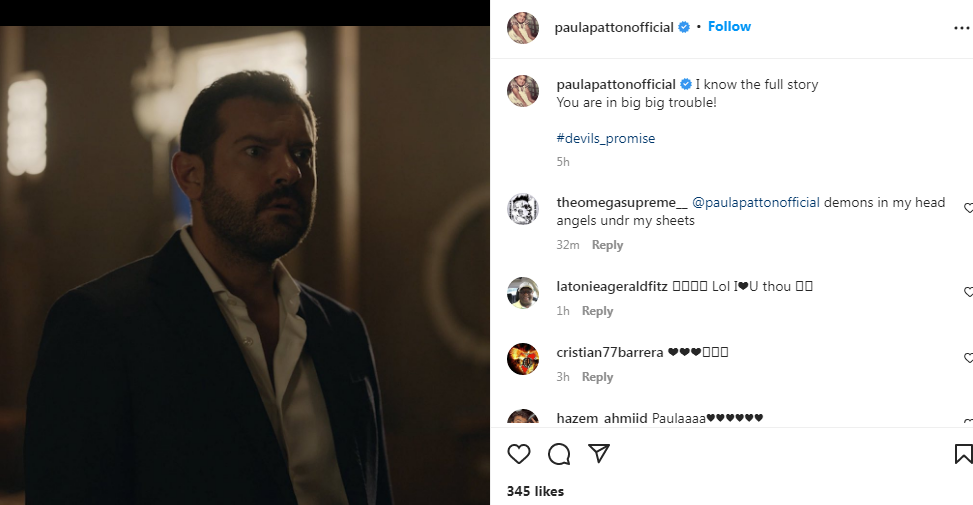Save post with bookmark icon
Viewport: 973px width, 505px height.
963,454
